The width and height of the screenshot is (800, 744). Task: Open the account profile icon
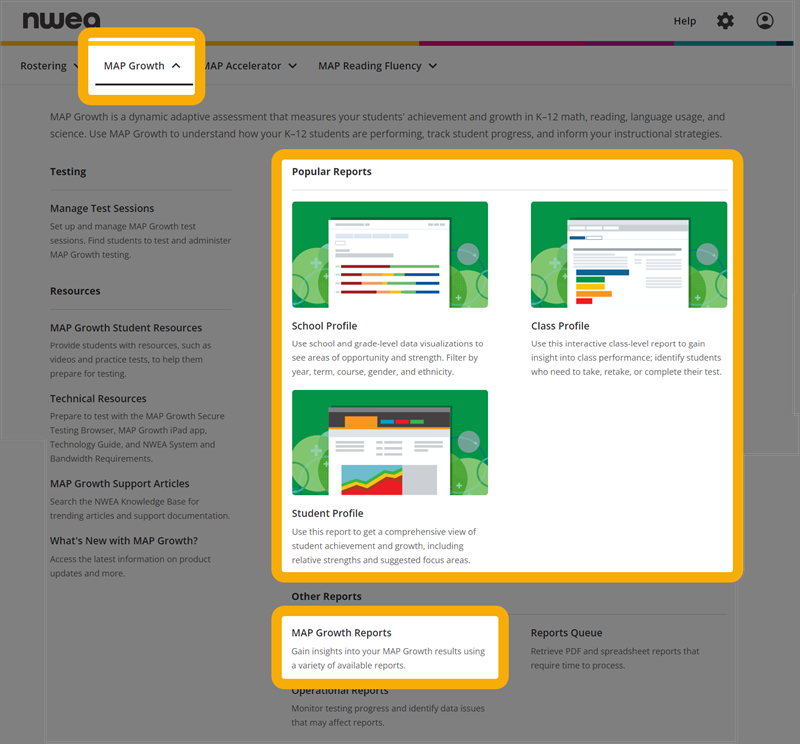(765, 21)
